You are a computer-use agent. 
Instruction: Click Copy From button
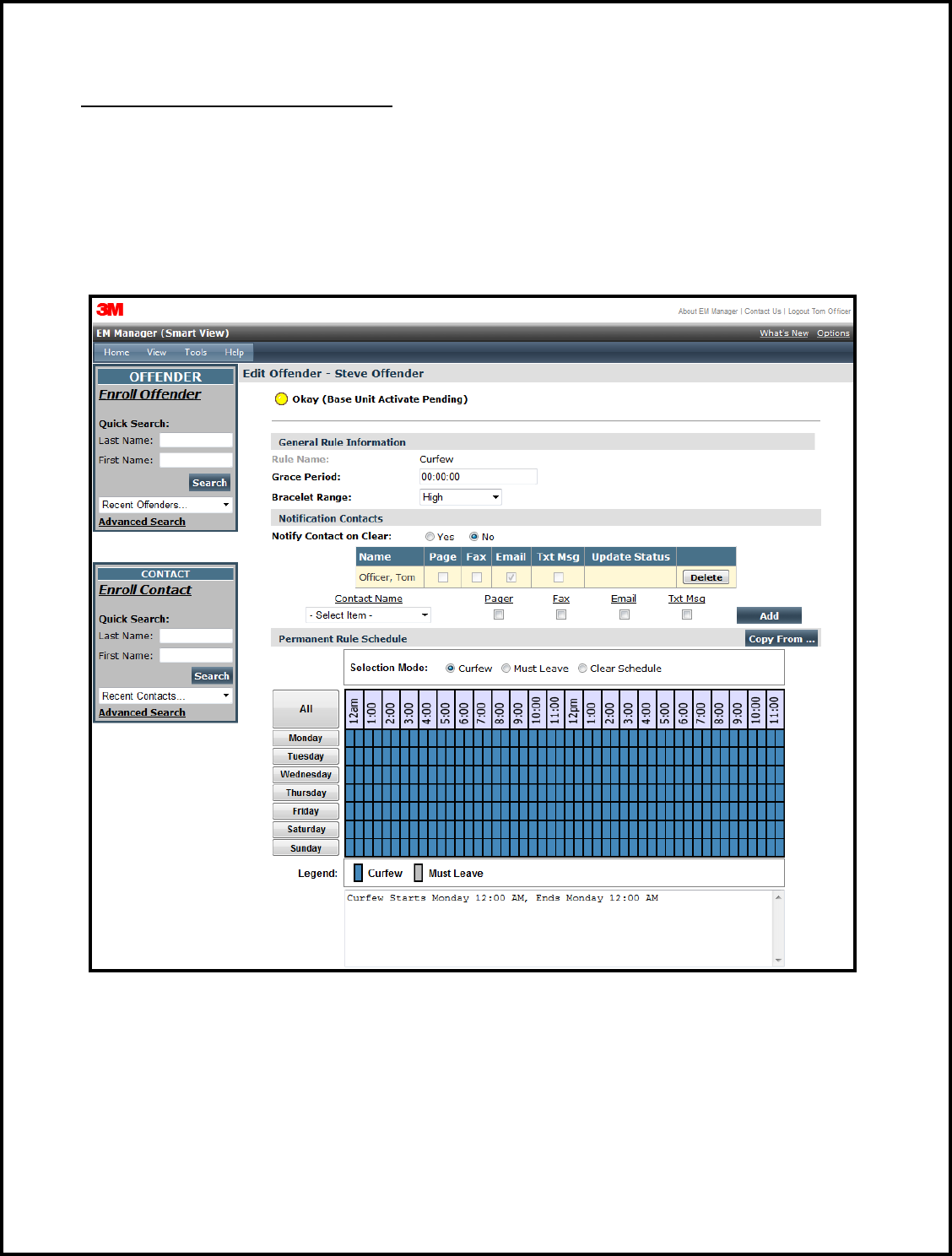point(782,639)
